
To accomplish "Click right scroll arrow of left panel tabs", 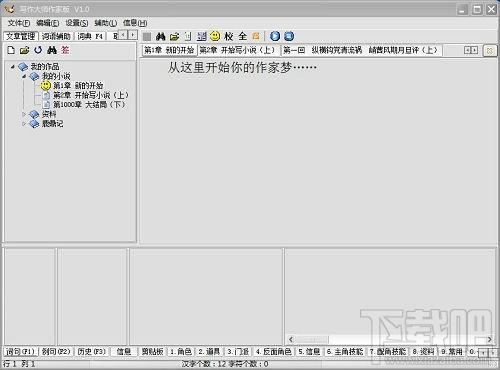I will point(133,35).
